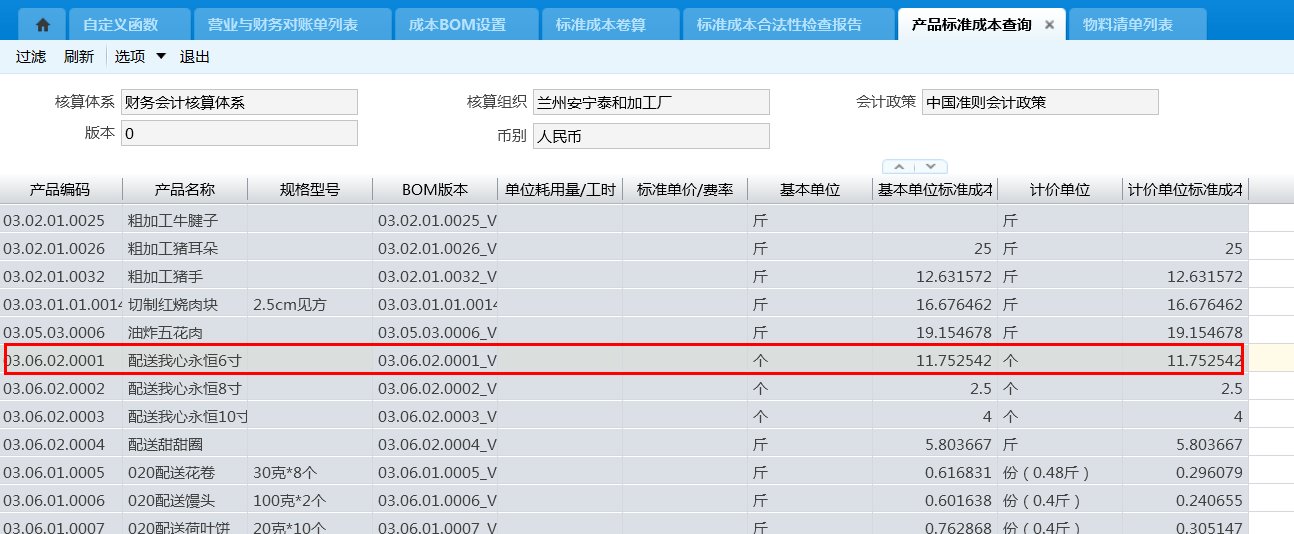Click 退出 to exit
Image resolution: width=1294 pixels, height=534 pixels.
click(195, 57)
